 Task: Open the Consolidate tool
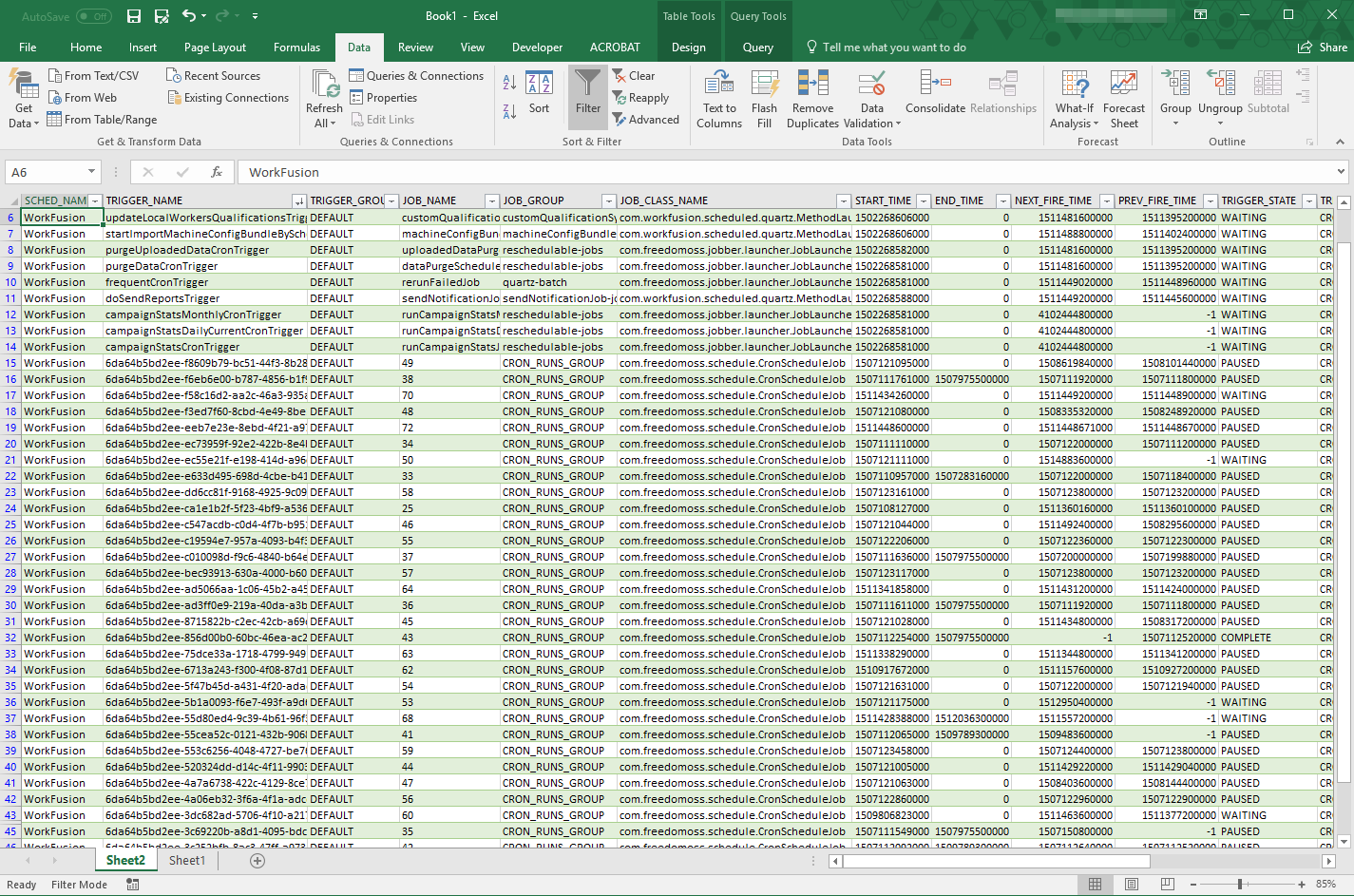935,93
